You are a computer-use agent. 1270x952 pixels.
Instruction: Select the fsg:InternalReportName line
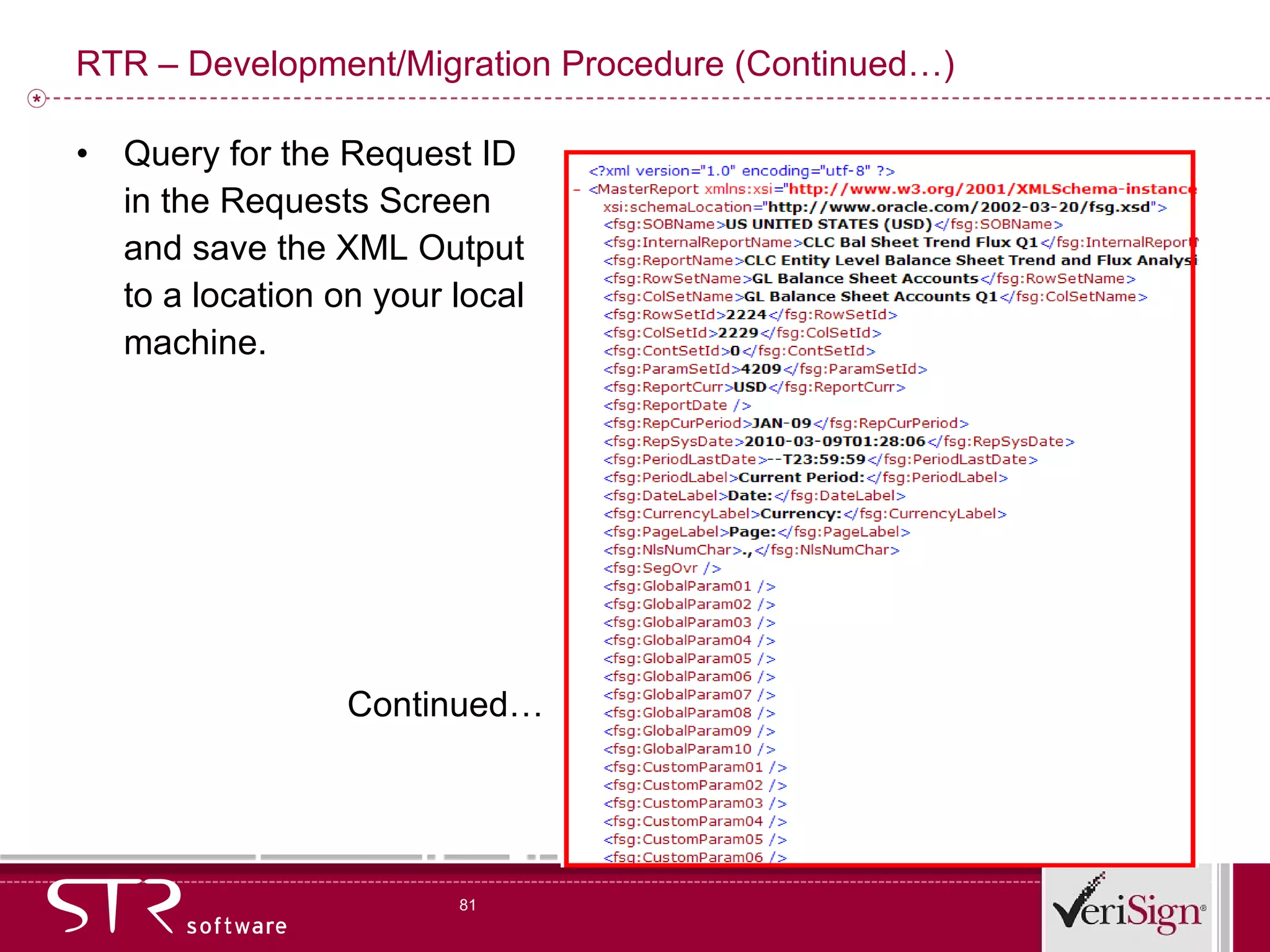[x=899, y=242]
